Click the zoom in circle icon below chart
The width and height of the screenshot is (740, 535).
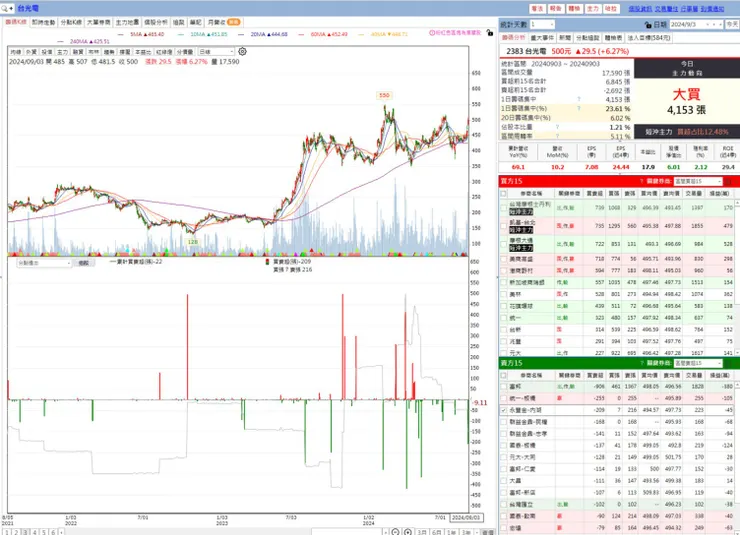coord(408,532)
